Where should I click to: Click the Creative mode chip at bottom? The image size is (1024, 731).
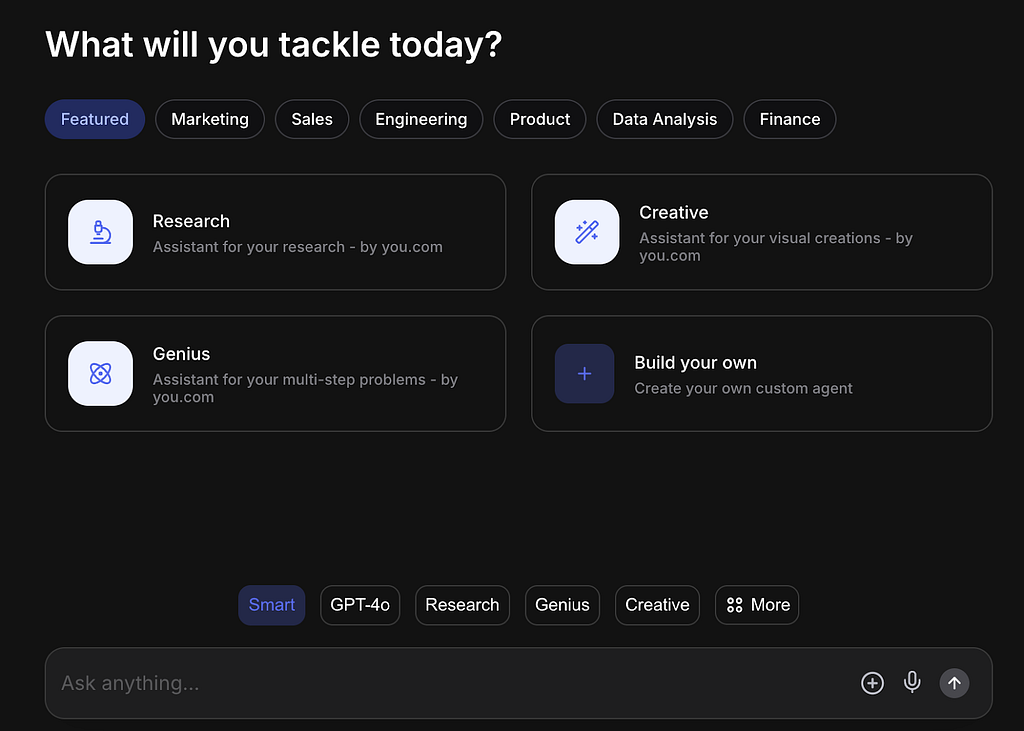657,605
